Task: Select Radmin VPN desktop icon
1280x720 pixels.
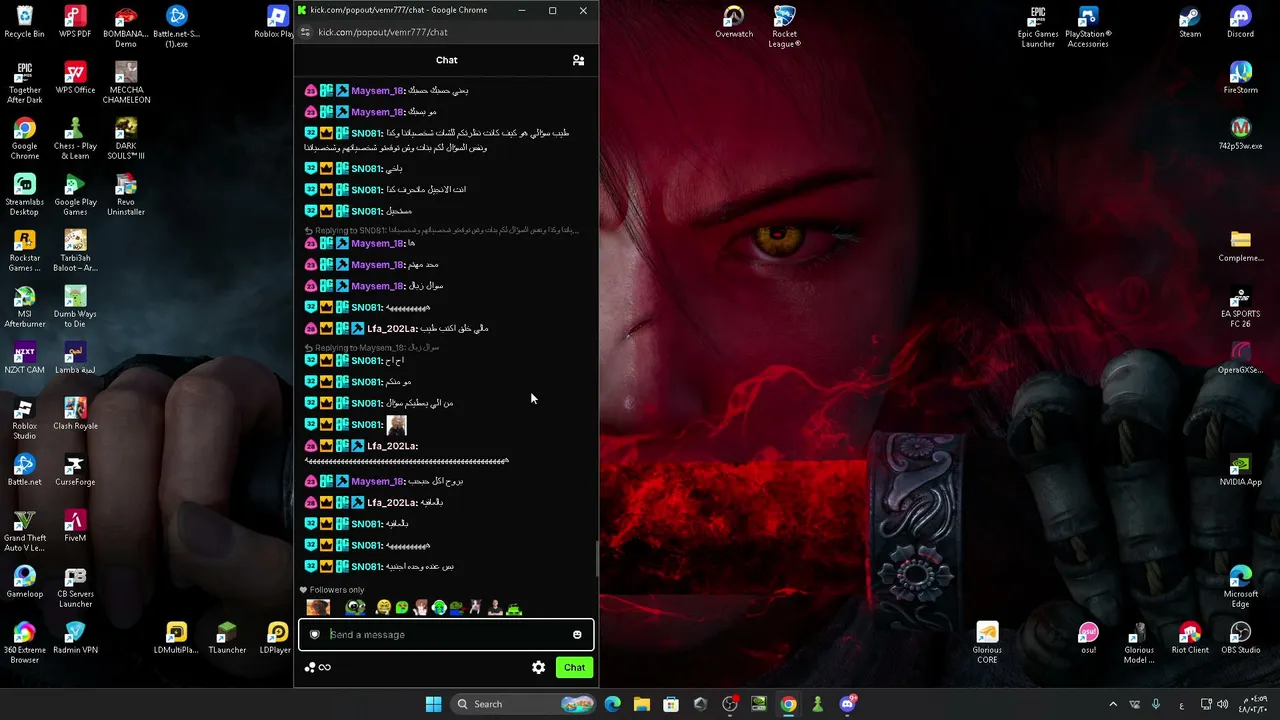Action: pyautogui.click(x=75, y=638)
